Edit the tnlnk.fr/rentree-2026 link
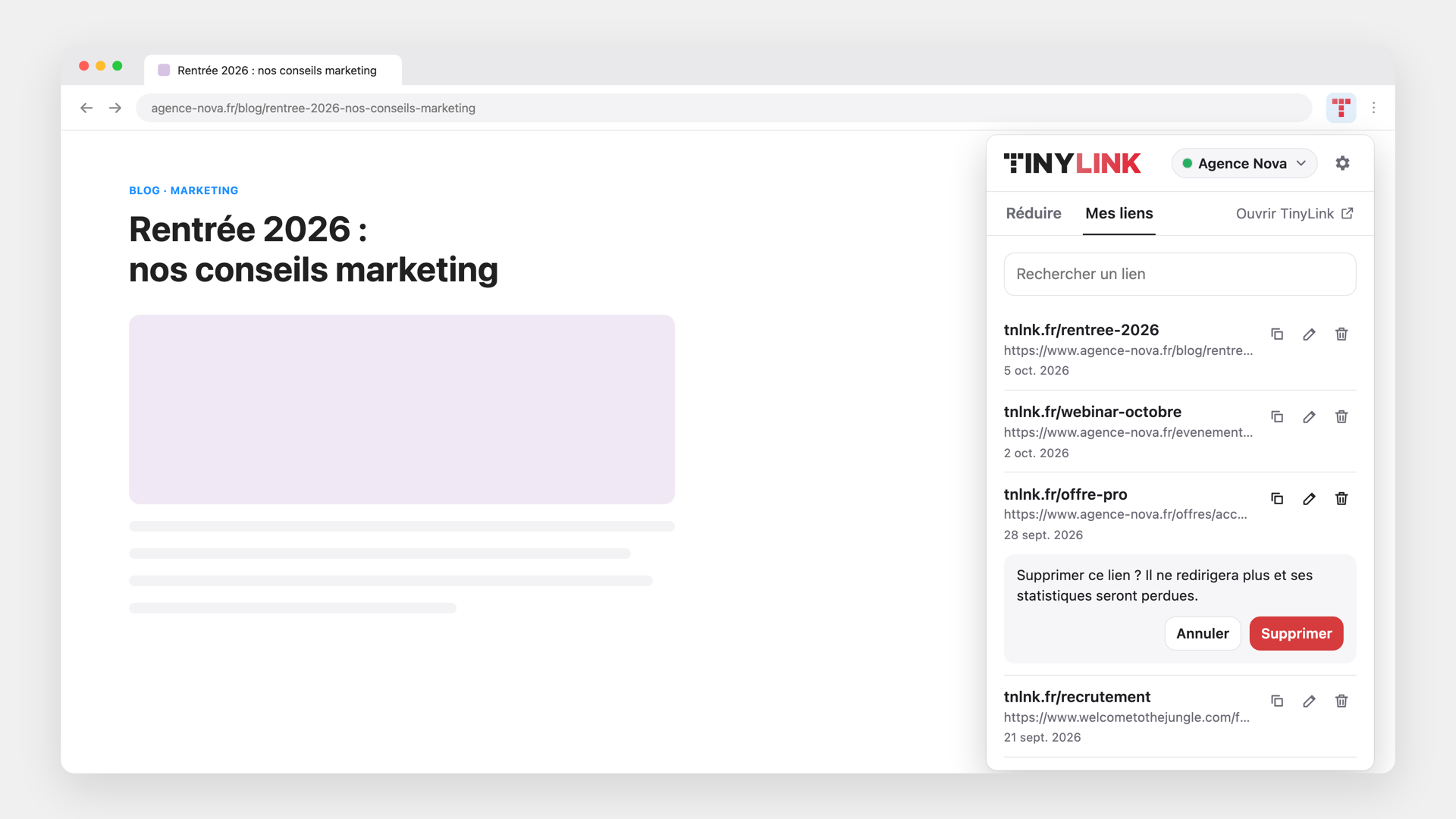 (x=1309, y=334)
